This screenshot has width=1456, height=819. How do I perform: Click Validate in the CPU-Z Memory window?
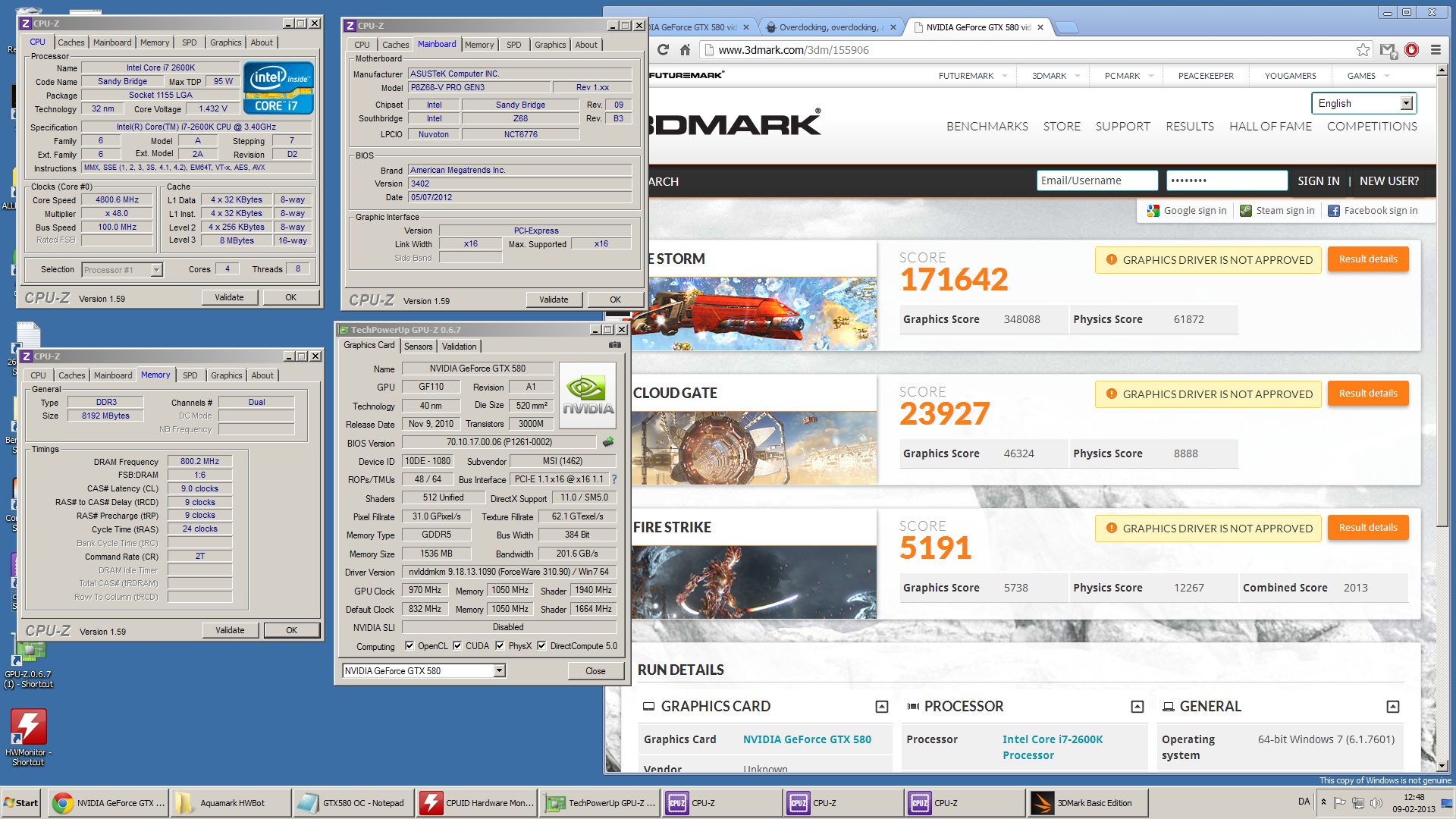coord(230,630)
